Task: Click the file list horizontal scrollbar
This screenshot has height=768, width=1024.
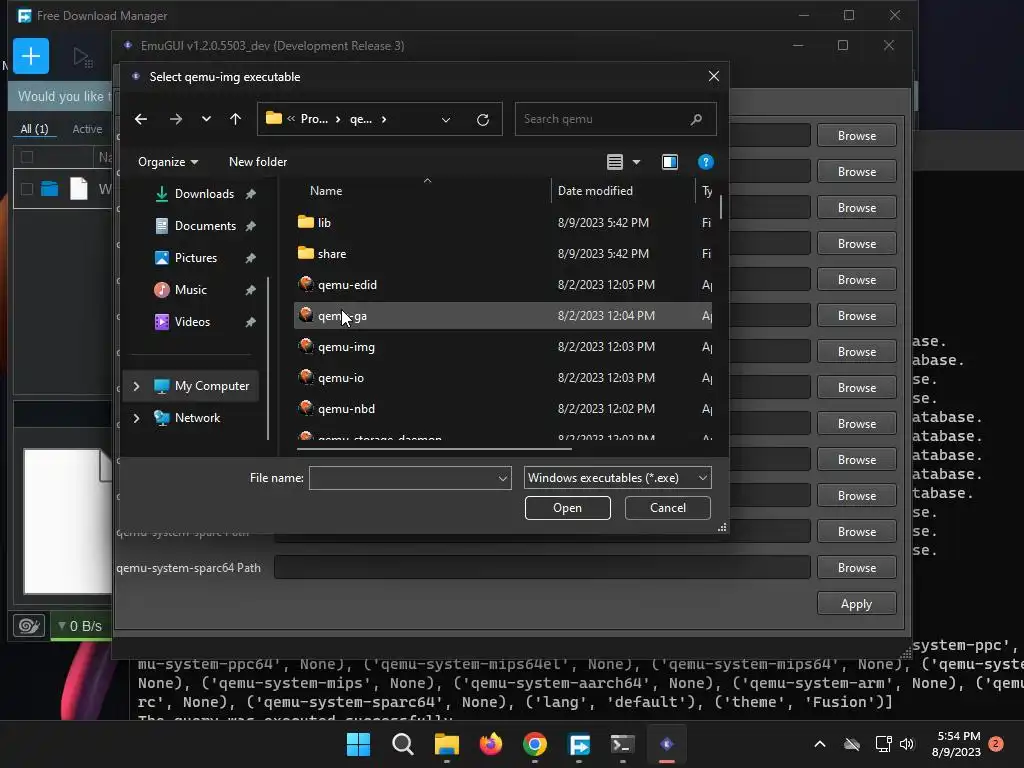Action: (x=434, y=449)
